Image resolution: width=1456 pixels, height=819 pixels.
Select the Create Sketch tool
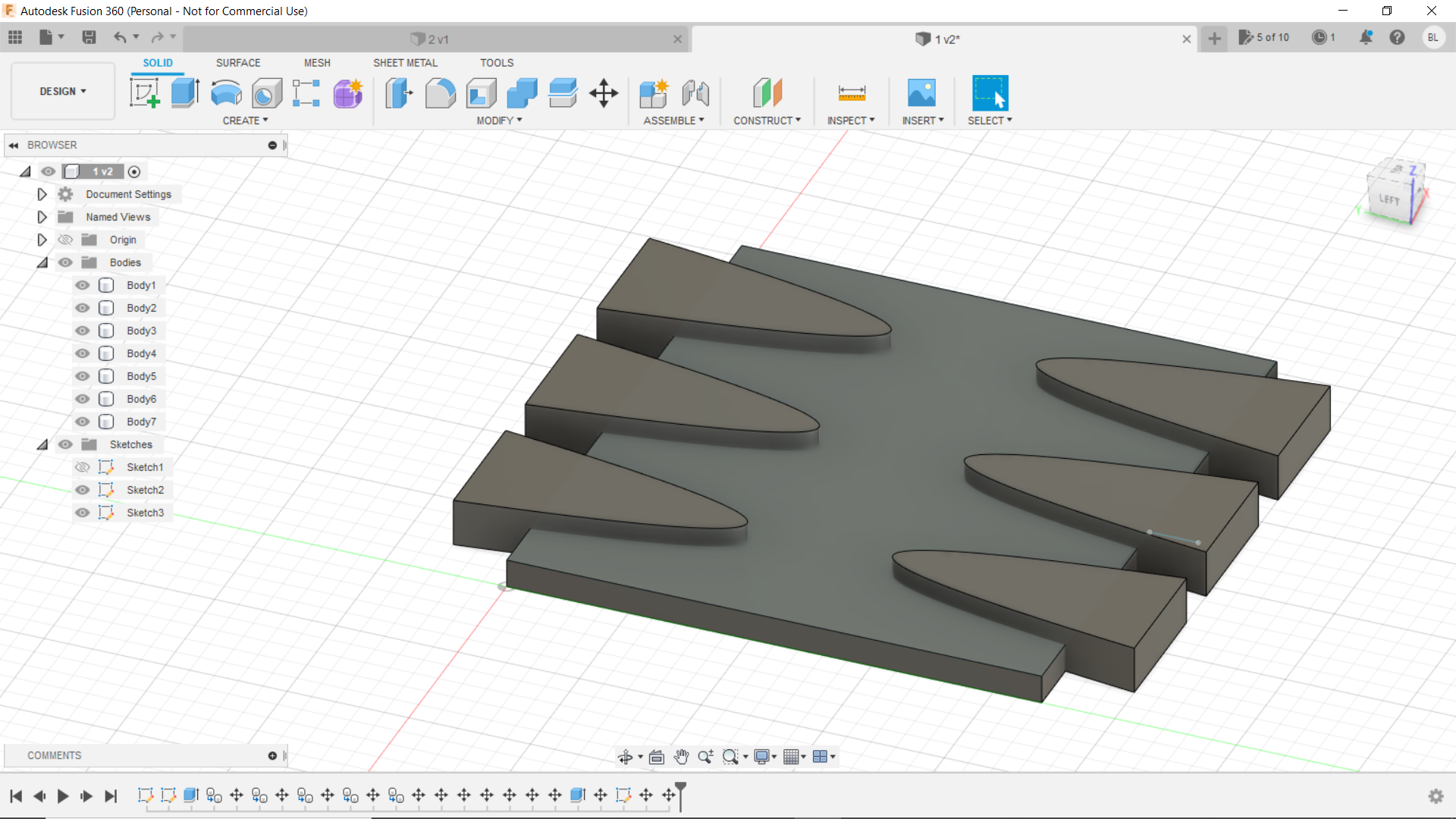click(x=144, y=93)
